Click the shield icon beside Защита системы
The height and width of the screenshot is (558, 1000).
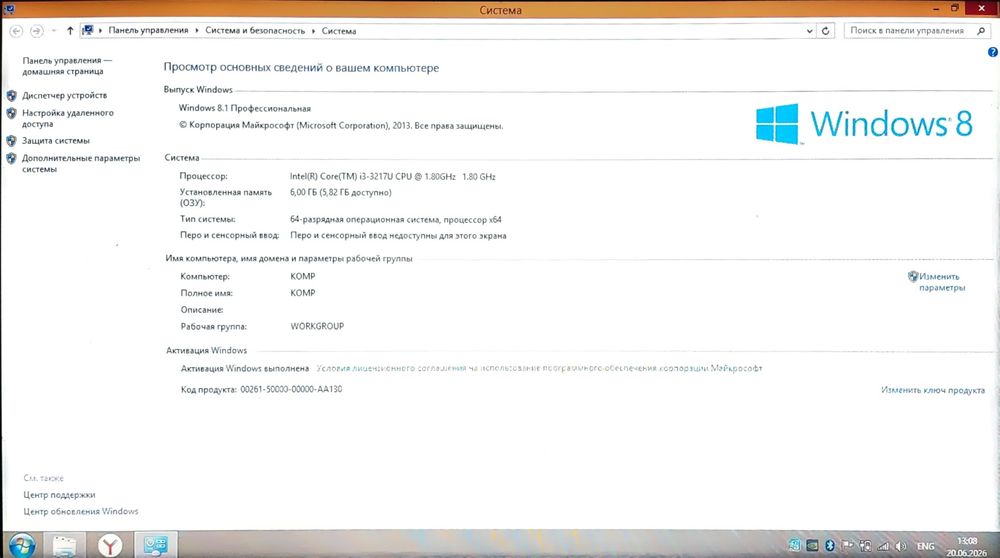coord(11,141)
